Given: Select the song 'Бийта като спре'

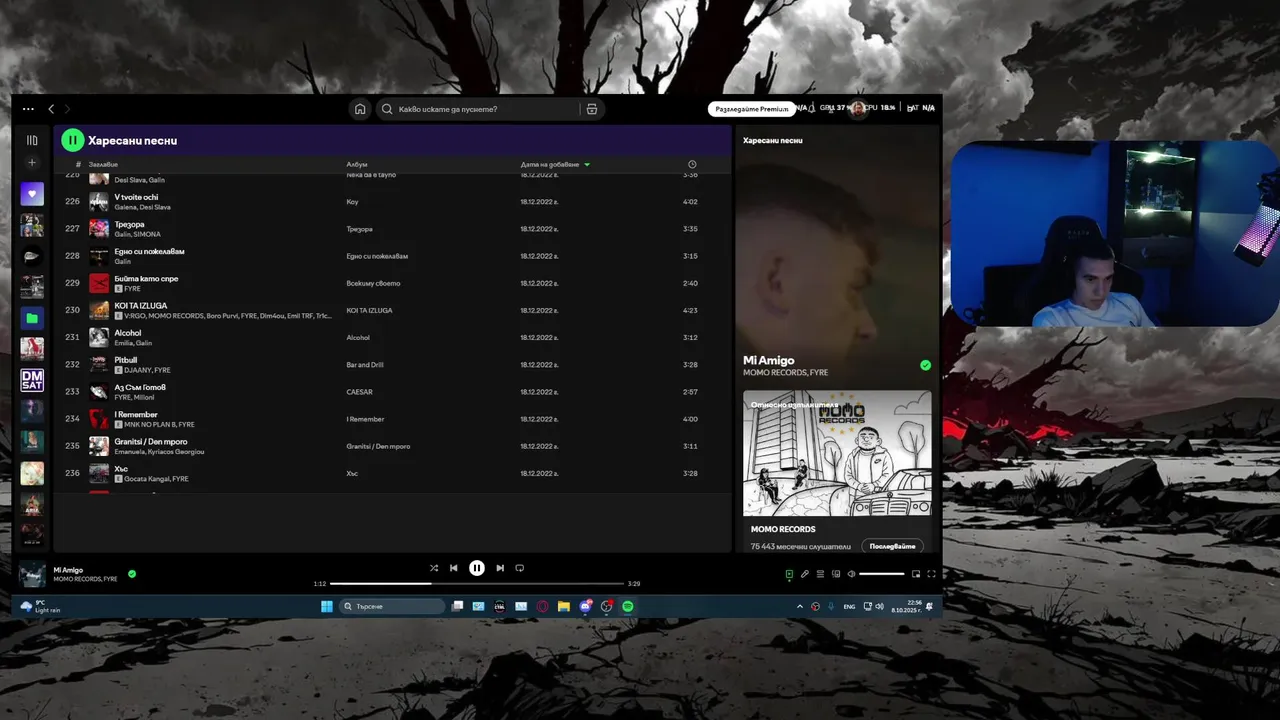Looking at the screenshot, I should tap(146, 278).
